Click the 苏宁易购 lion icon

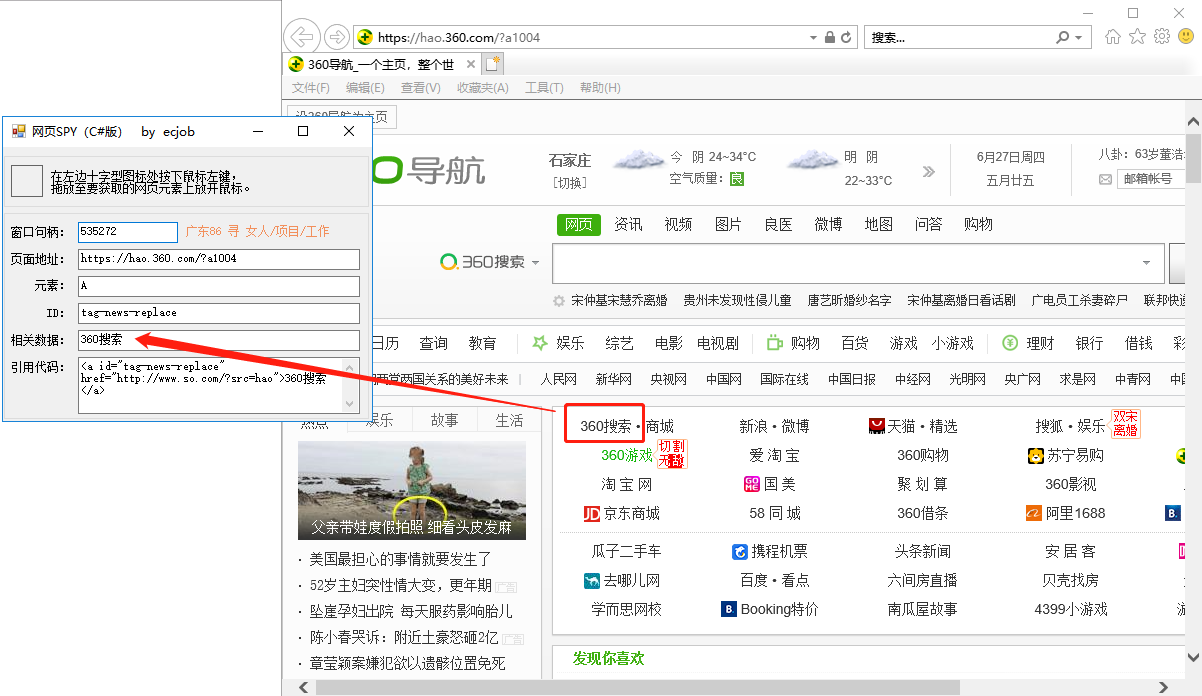(x=1036, y=456)
